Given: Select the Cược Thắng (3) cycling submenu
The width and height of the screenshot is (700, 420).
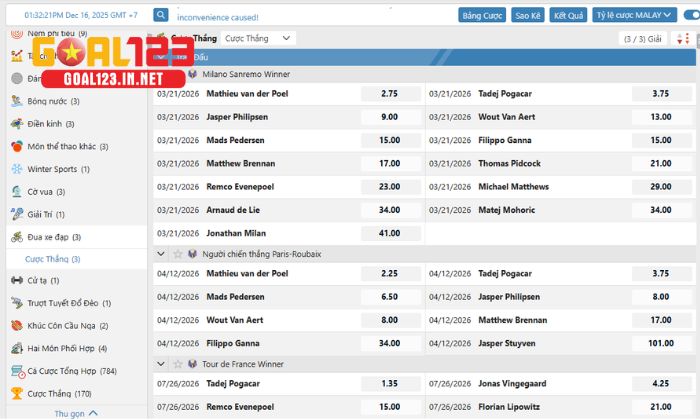Looking at the screenshot, I should pos(53,259).
